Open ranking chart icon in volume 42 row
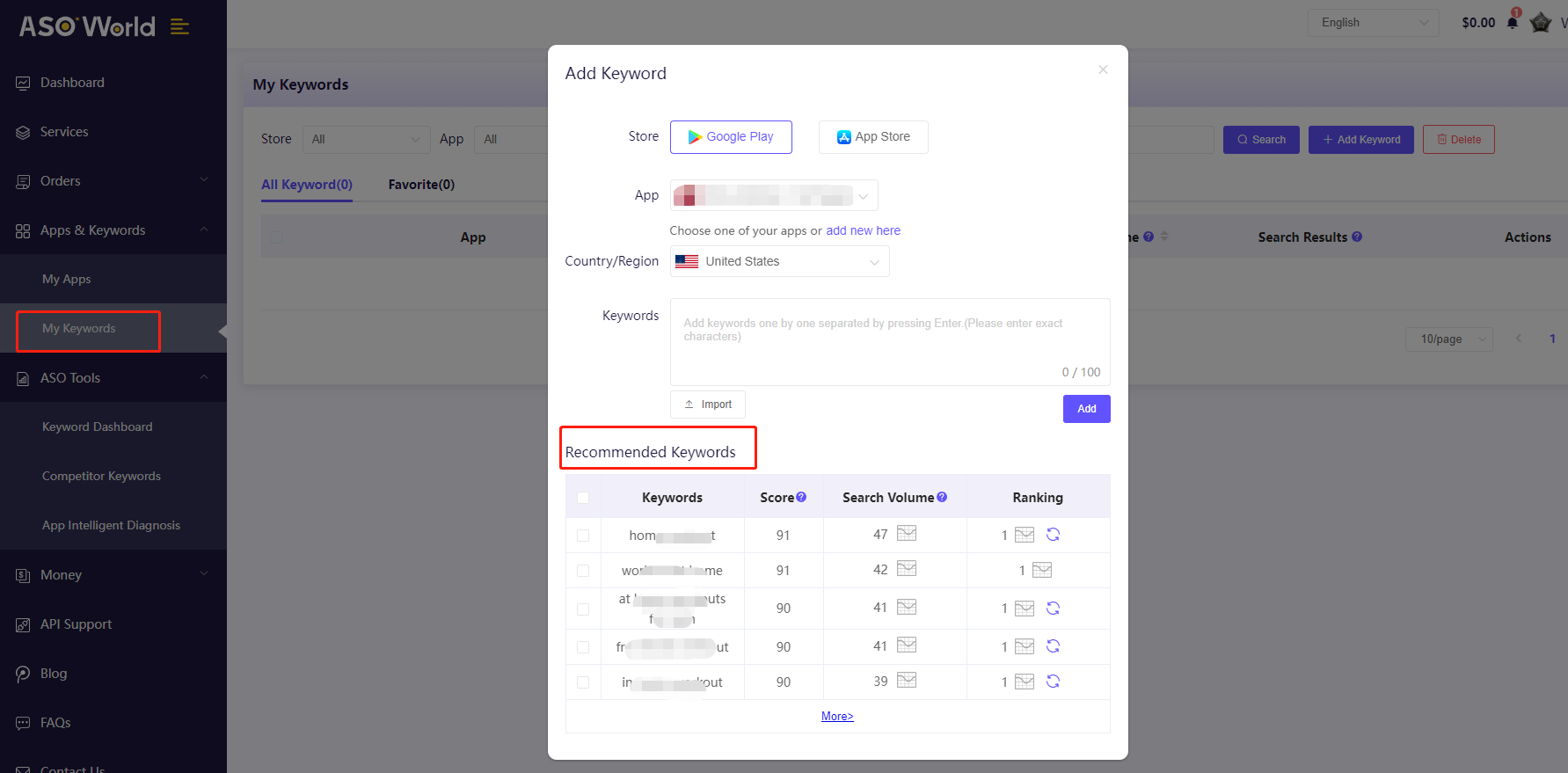1568x773 pixels. tap(1042, 570)
